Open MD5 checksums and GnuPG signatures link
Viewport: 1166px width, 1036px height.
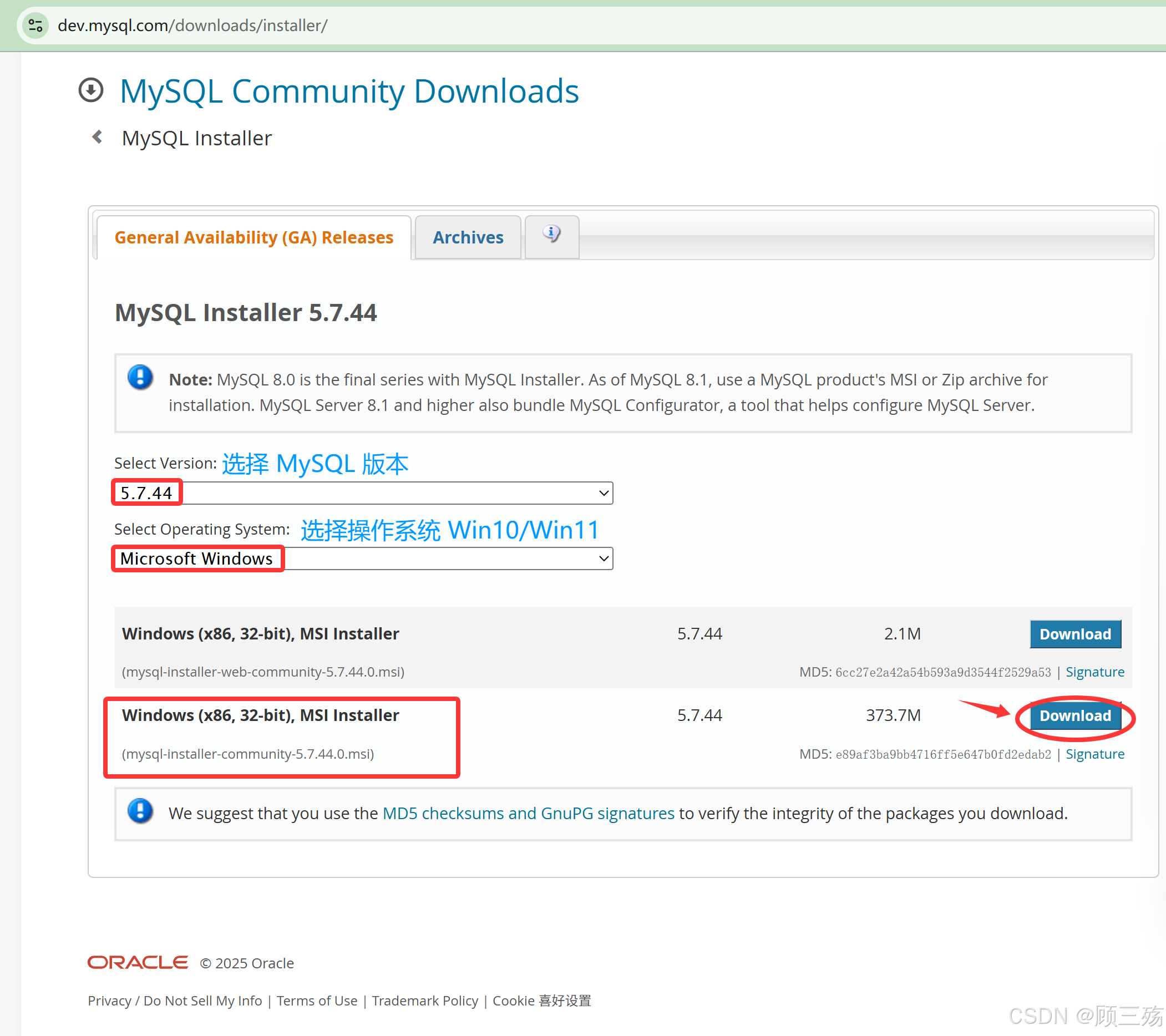coord(528,813)
